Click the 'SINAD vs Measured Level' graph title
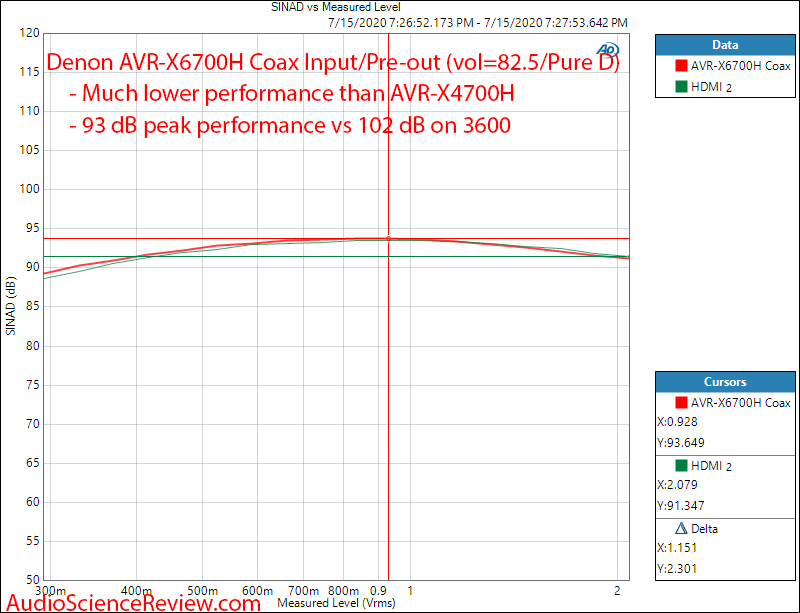Viewport: 800px width, 613px height. (336, 7)
